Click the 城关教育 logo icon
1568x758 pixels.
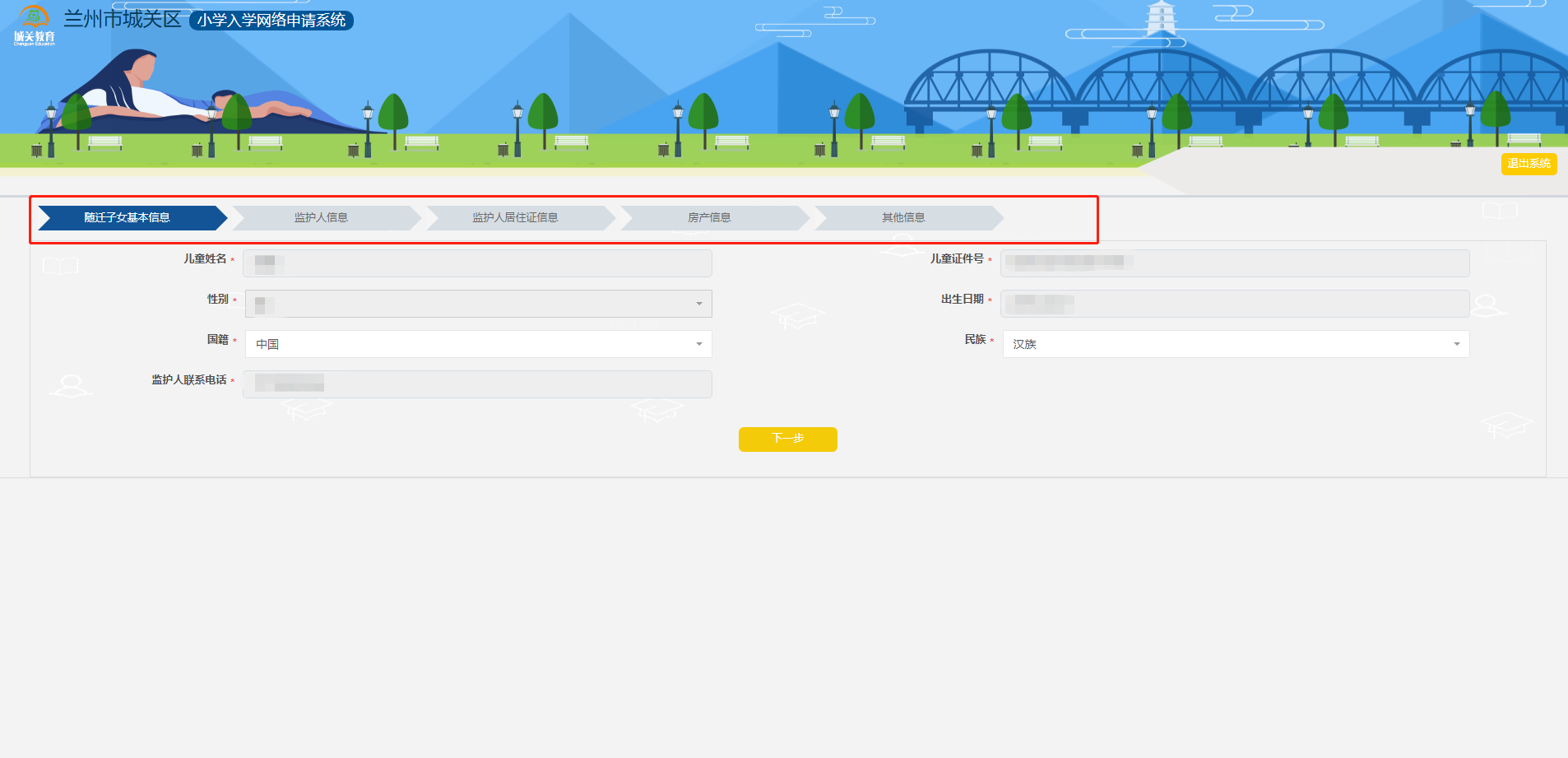click(34, 26)
